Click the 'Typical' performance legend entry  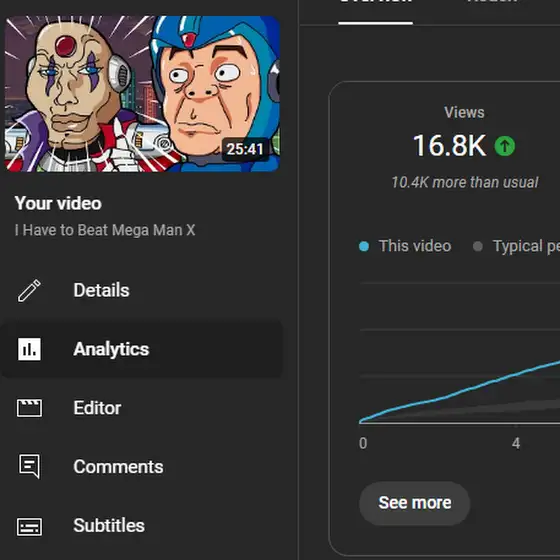tap(516, 246)
